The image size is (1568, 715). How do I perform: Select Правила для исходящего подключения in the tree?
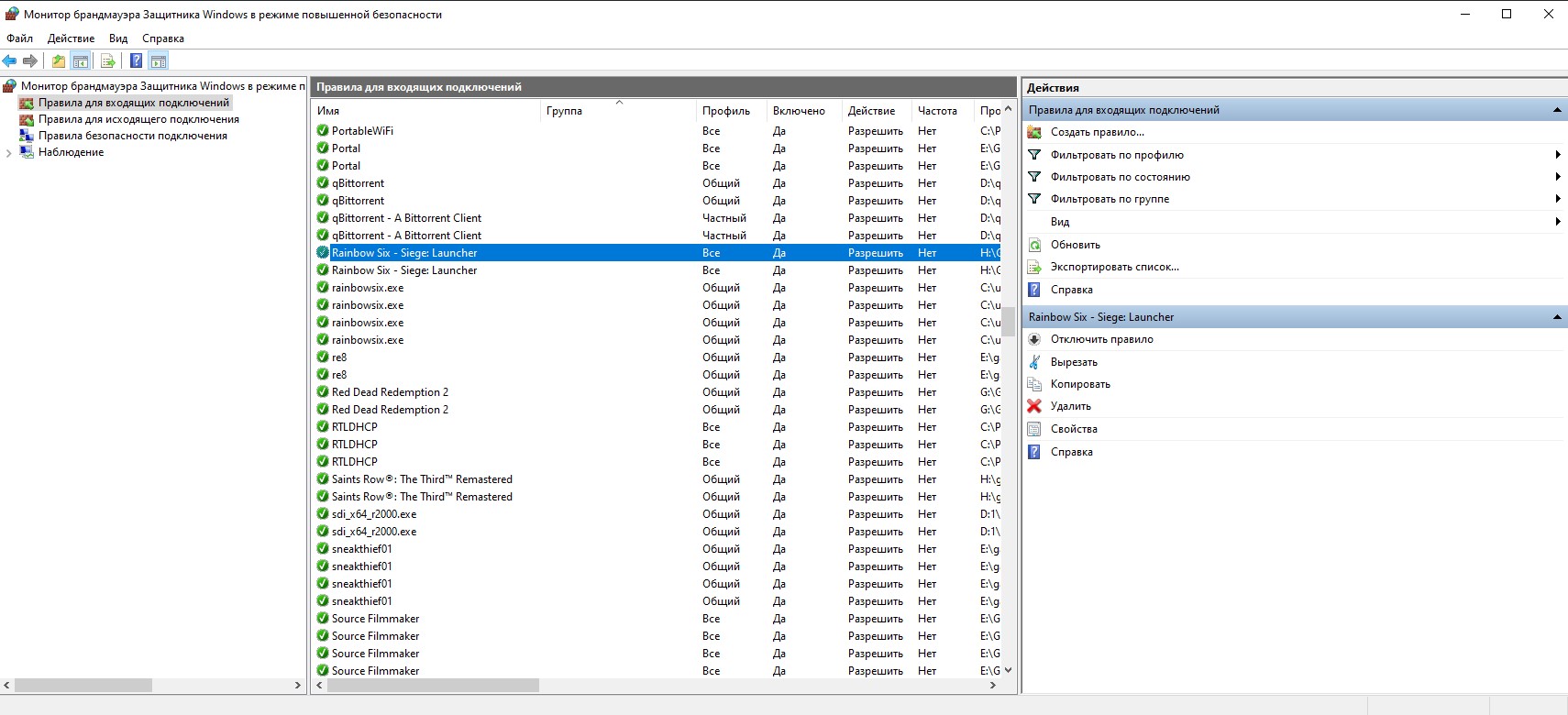[138, 119]
